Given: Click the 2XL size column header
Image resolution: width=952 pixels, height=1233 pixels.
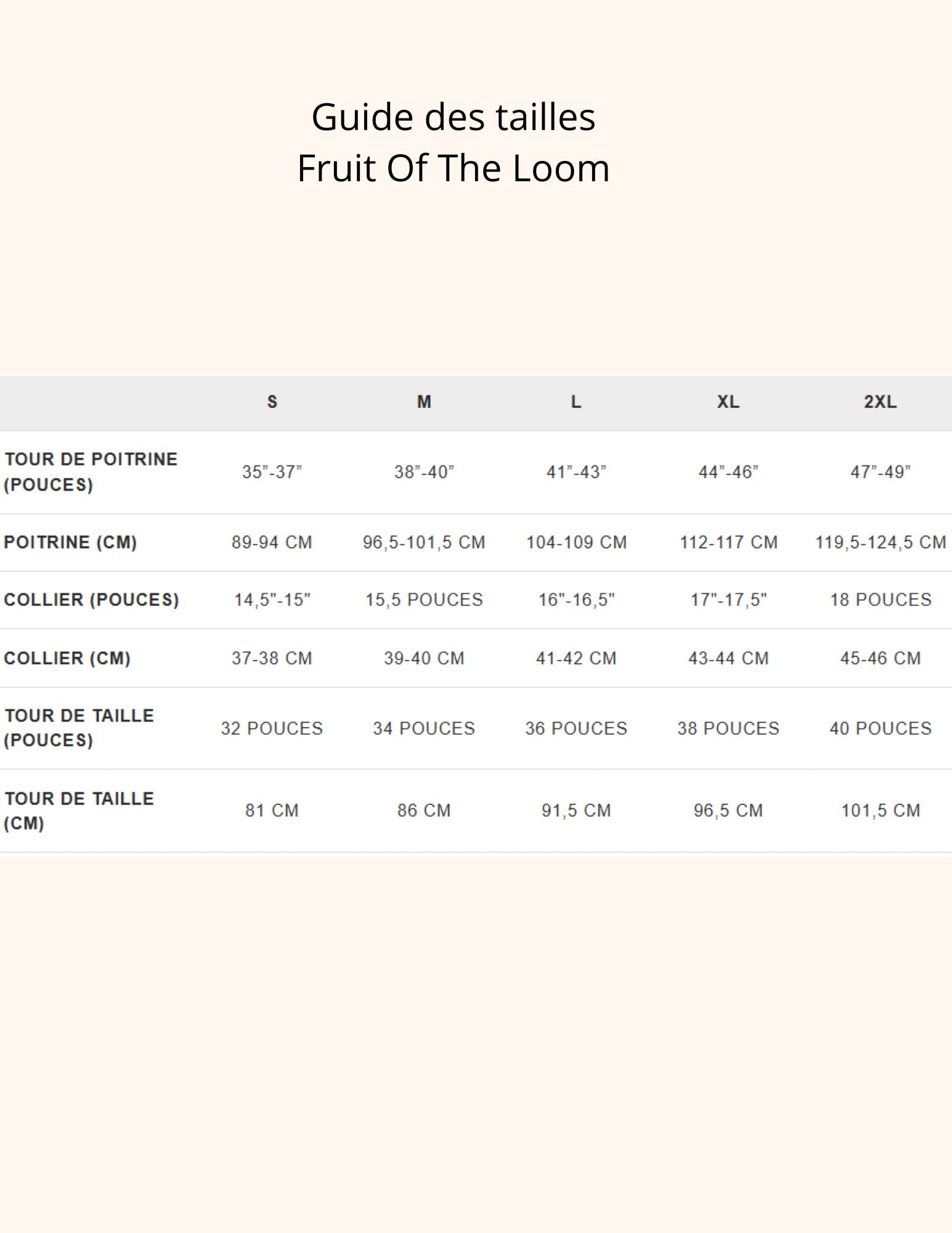Looking at the screenshot, I should [880, 402].
